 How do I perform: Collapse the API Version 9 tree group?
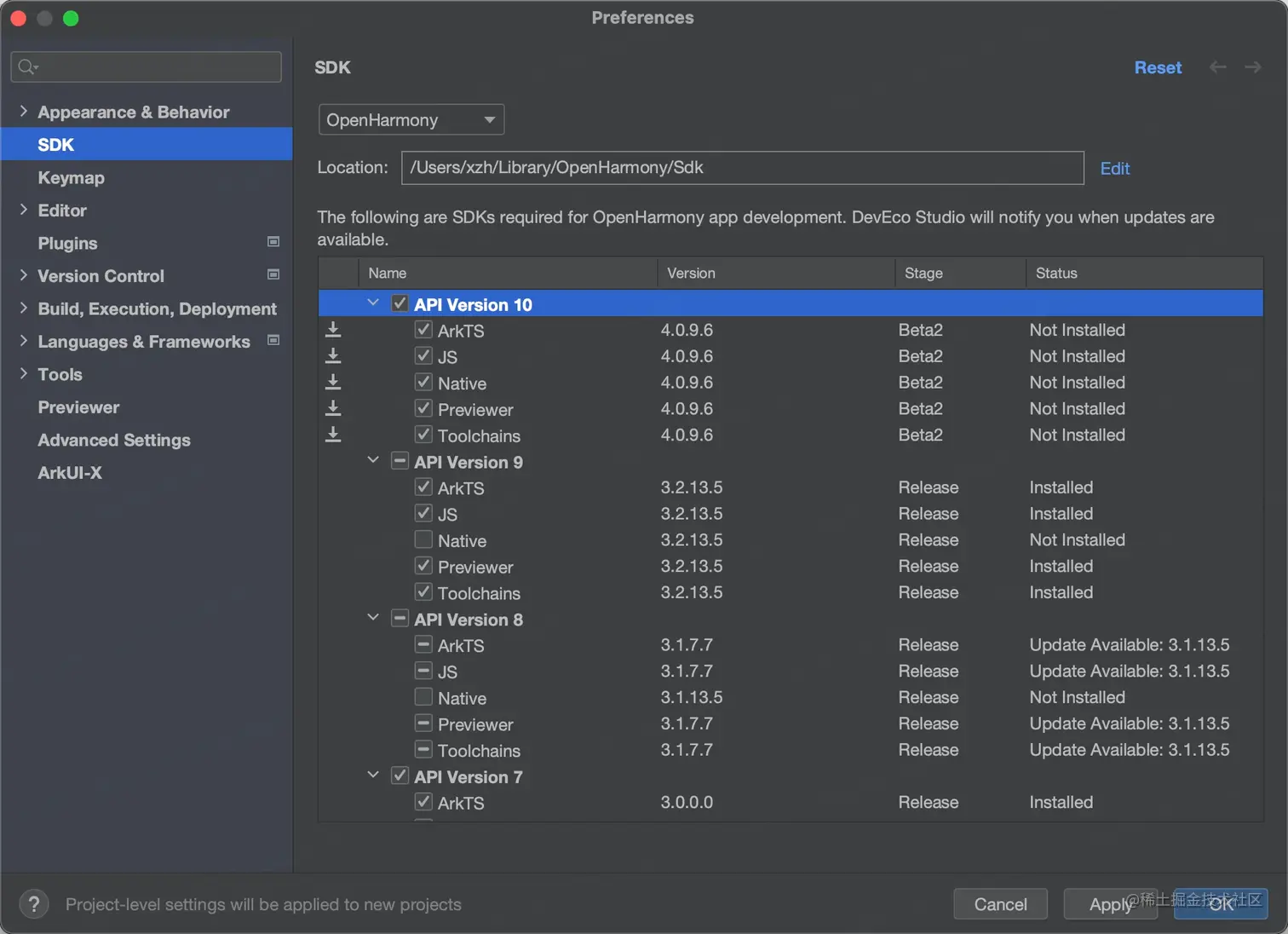[373, 461]
